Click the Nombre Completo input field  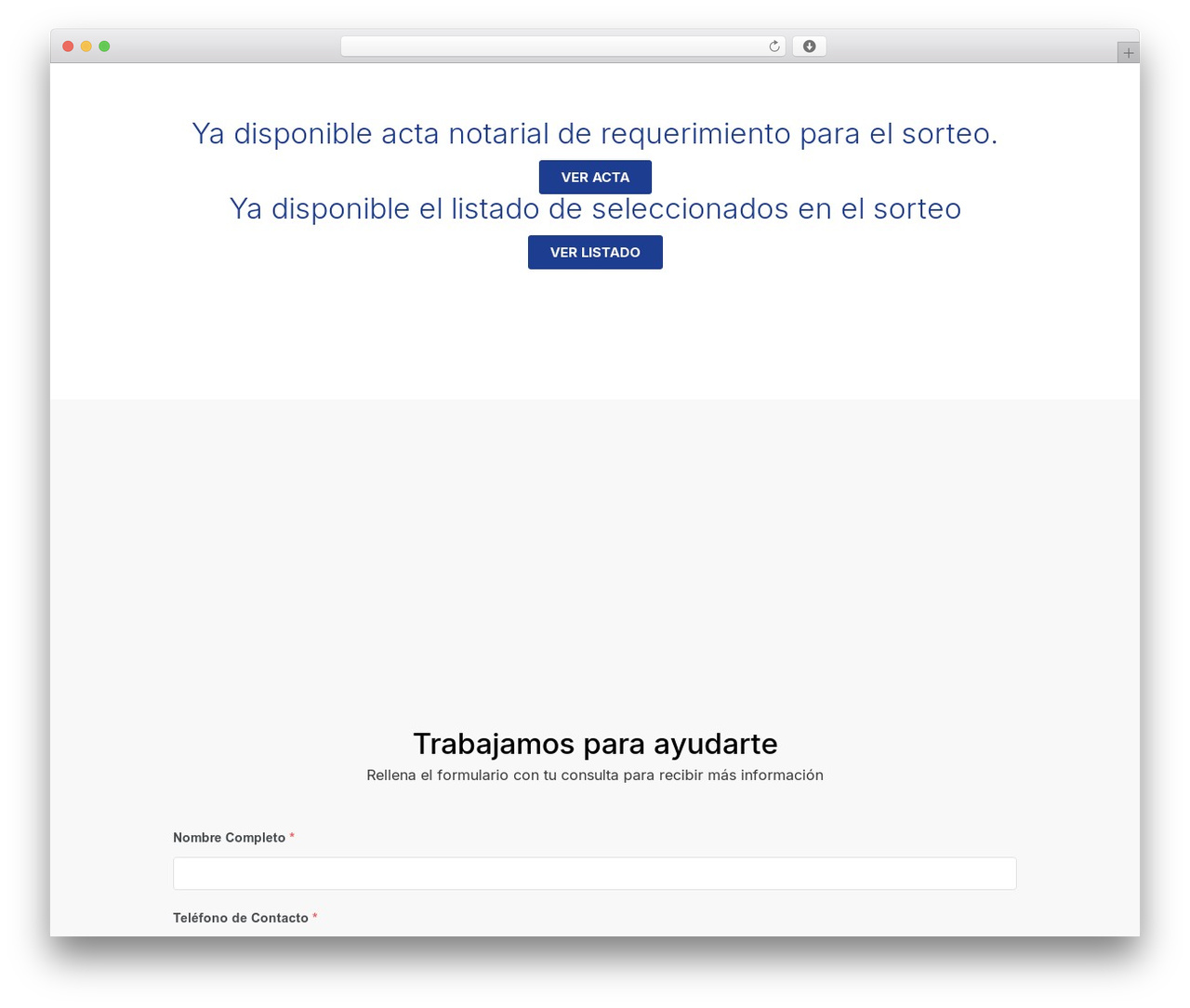click(x=595, y=873)
